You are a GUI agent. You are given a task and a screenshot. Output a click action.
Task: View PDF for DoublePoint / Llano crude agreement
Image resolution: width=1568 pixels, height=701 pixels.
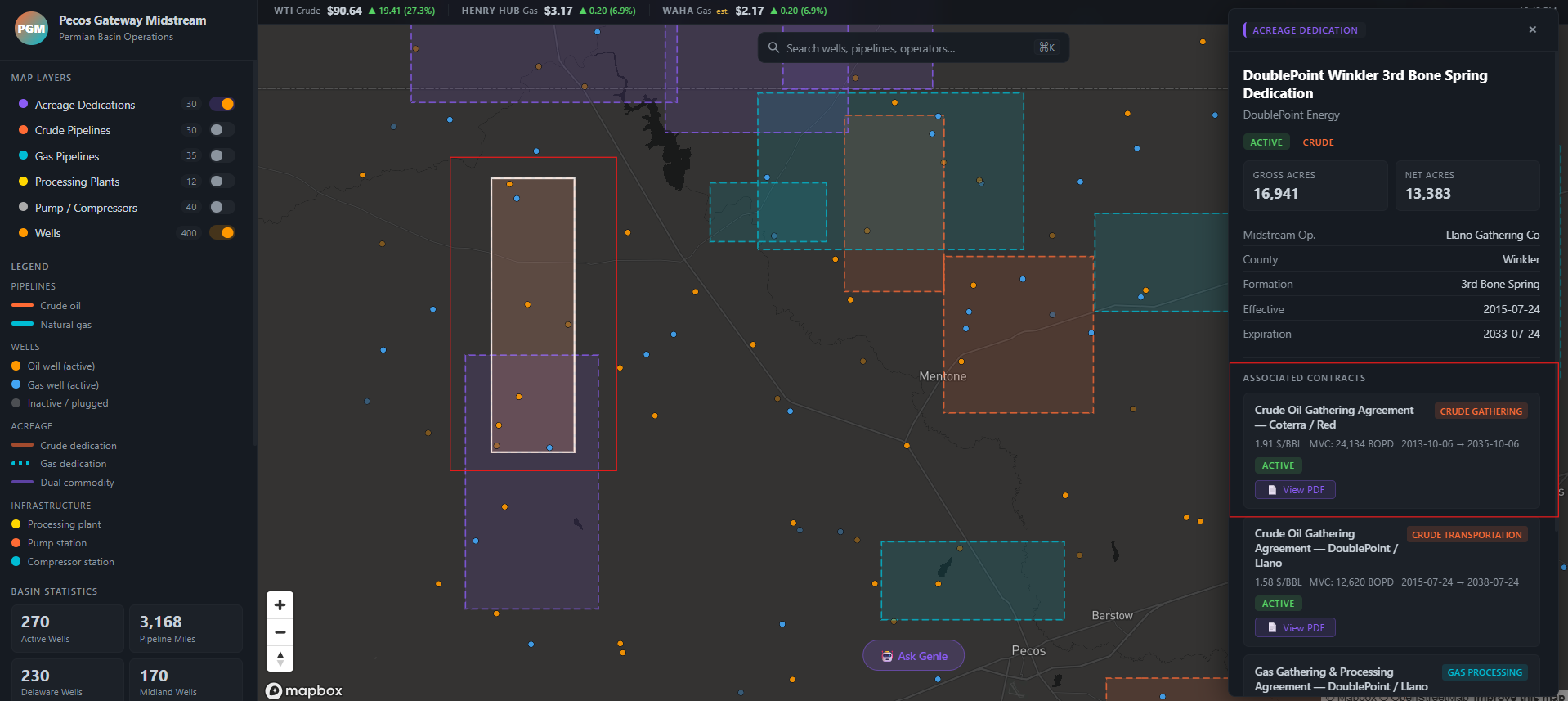point(1295,628)
